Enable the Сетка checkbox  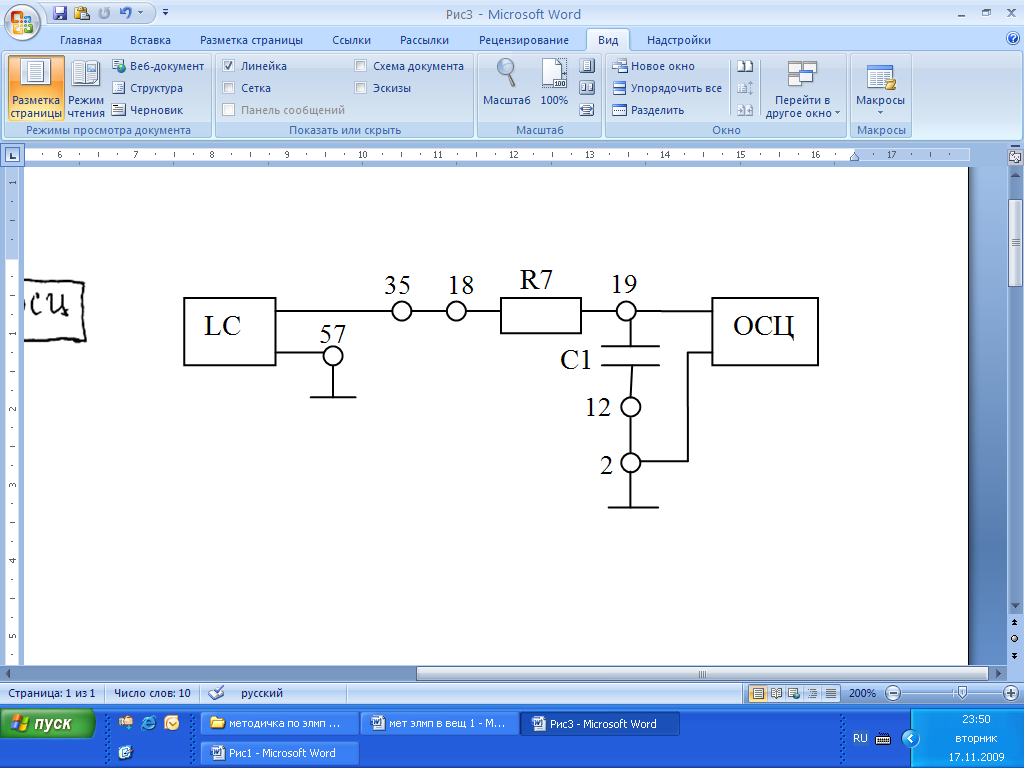pos(229,88)
